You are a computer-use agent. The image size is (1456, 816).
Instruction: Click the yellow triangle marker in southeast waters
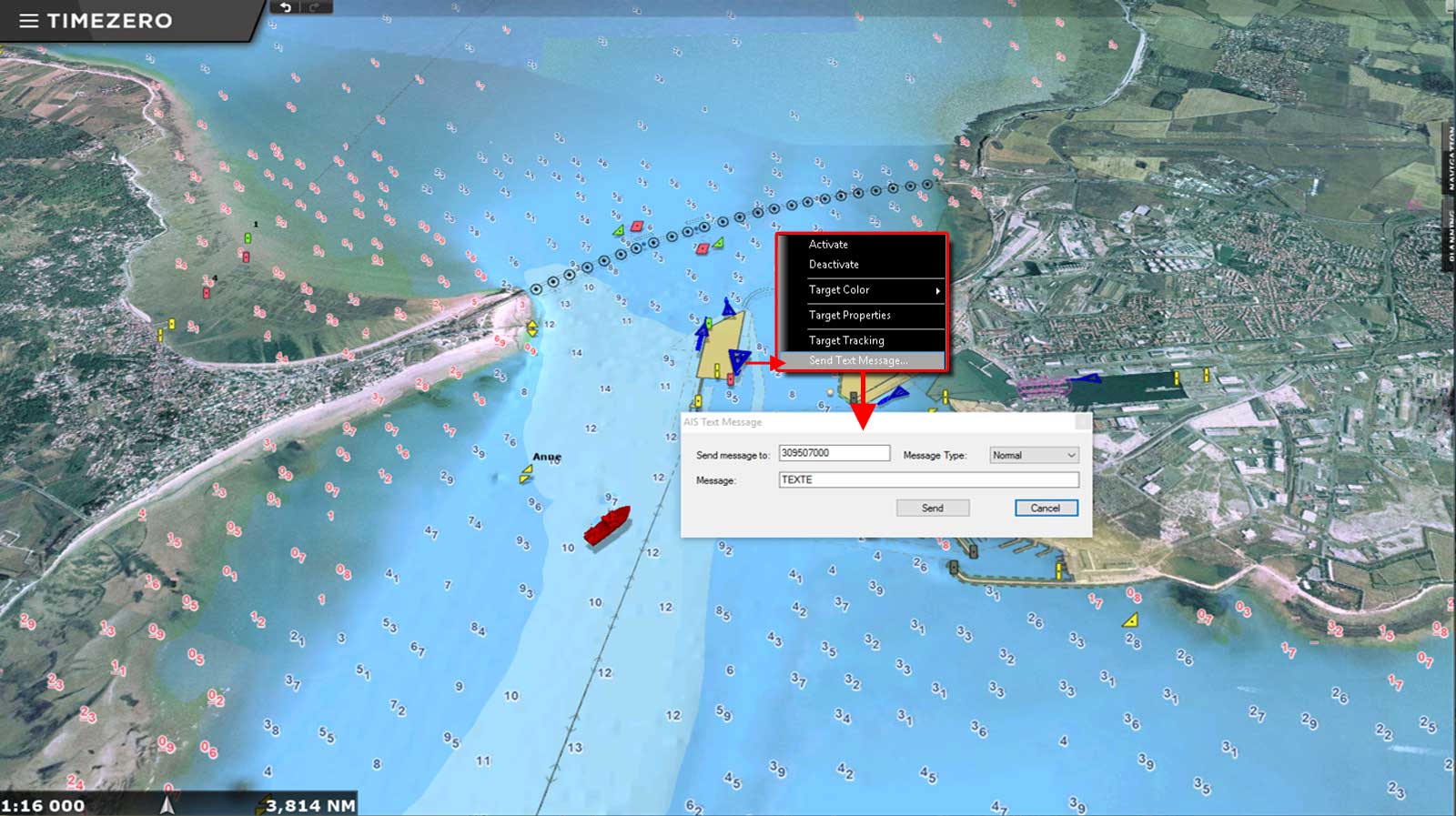click(1130, 620)
